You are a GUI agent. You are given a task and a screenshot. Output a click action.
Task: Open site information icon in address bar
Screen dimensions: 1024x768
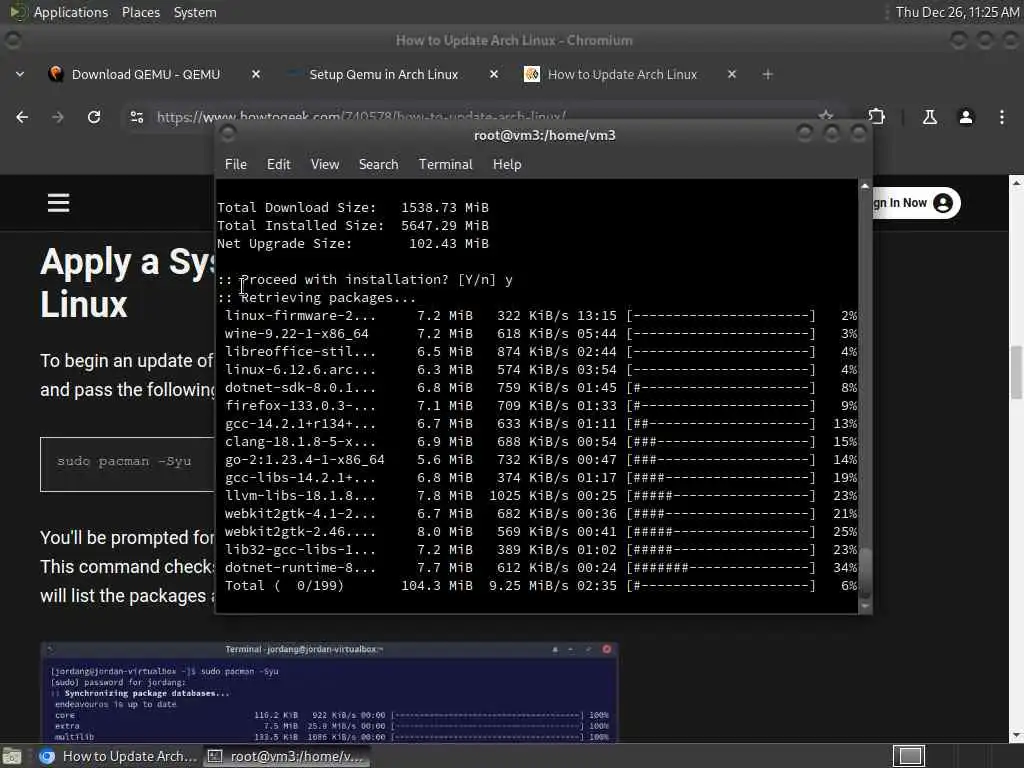click(136, 117)
